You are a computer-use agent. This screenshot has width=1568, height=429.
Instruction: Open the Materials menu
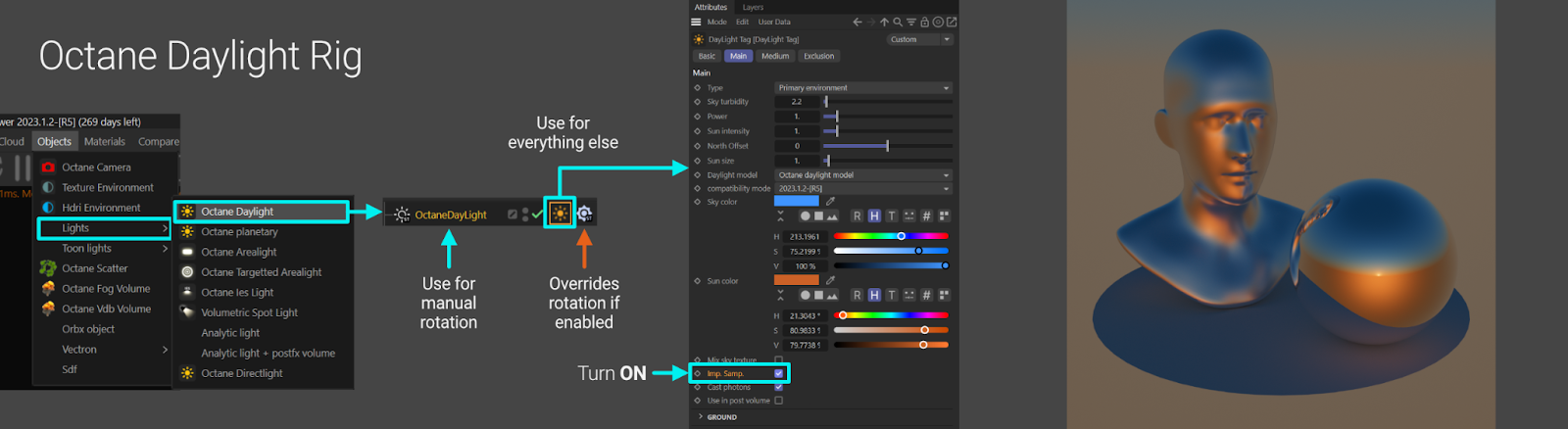pyautogui.click(x=105, y=142)
